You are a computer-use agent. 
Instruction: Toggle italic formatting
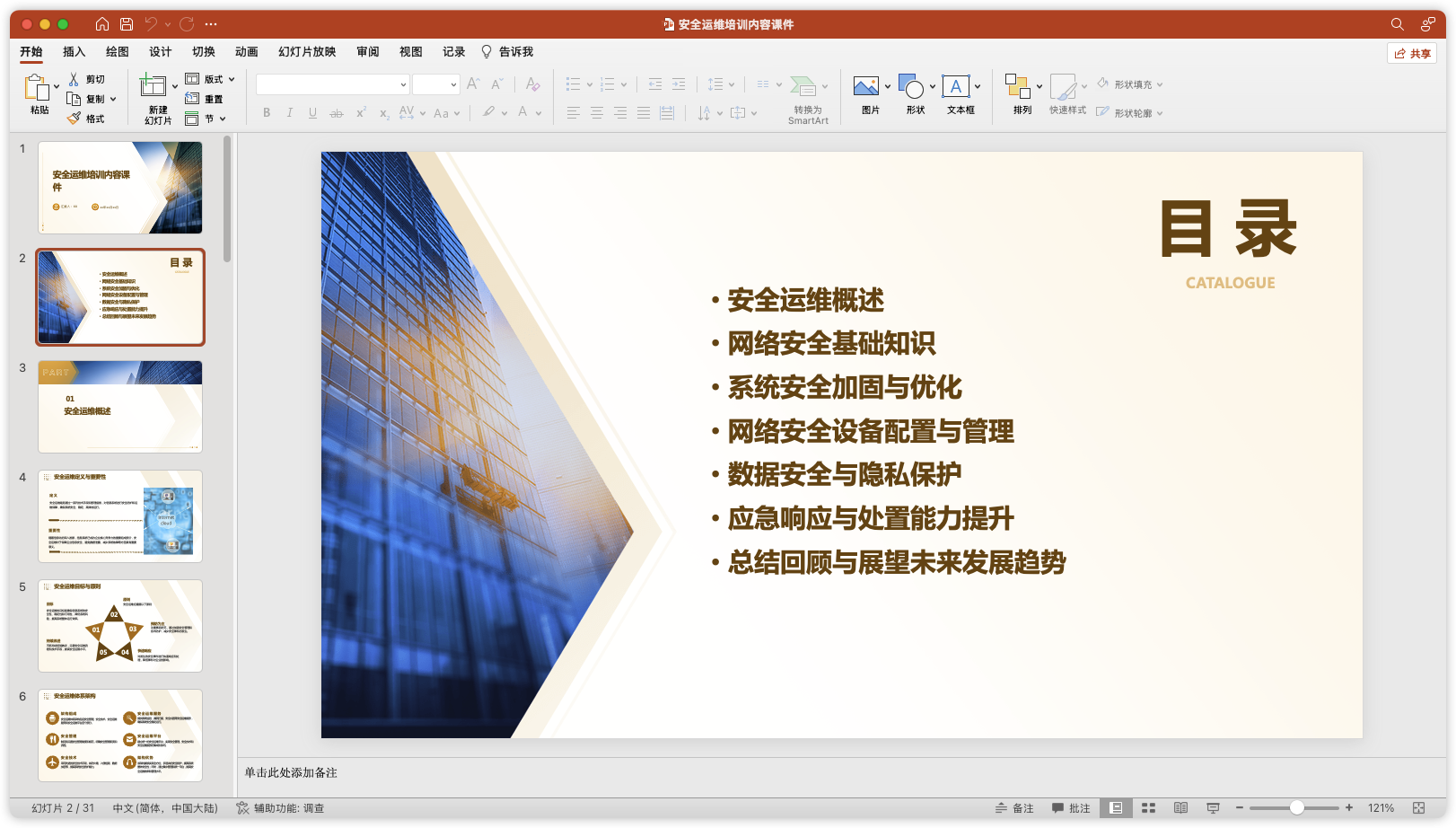289,112
